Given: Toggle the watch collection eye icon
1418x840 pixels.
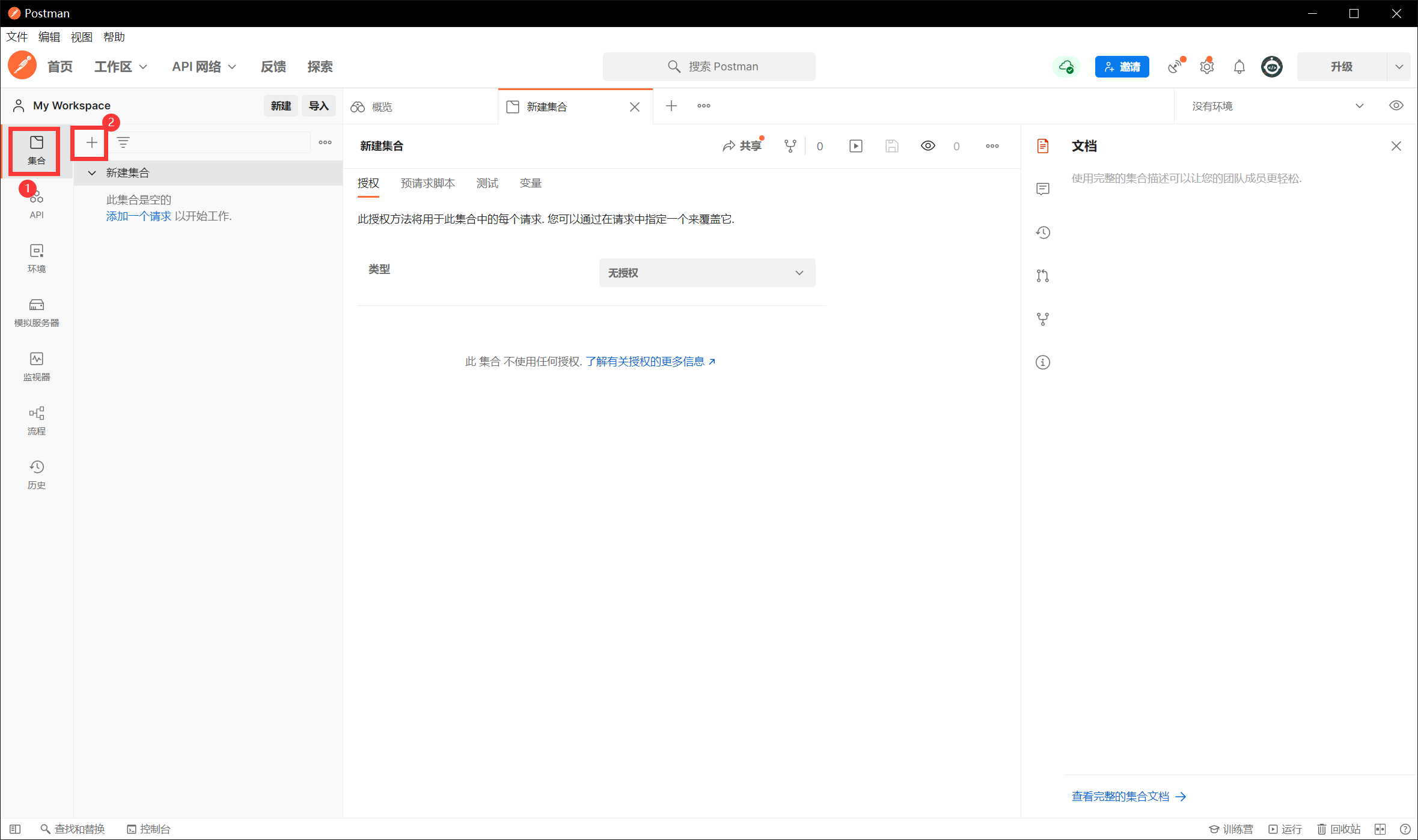Looking at the screenshot, I should (928, 146).
